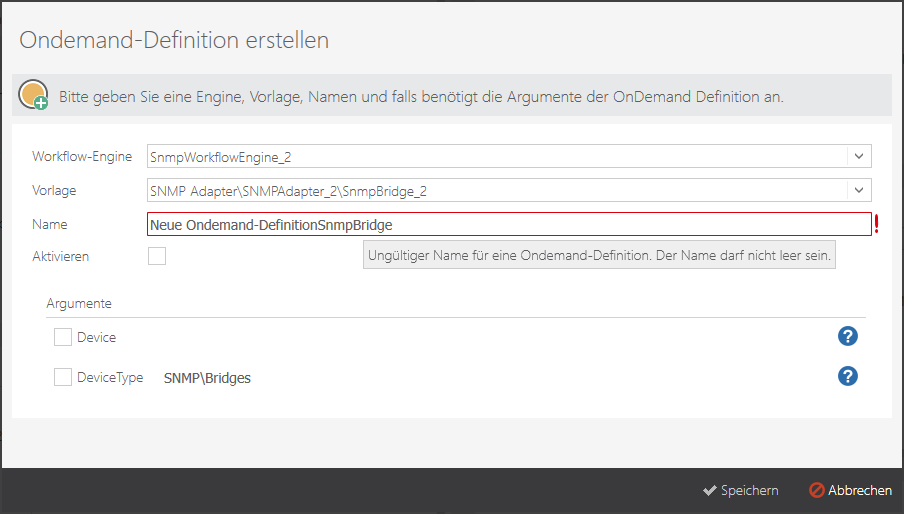Click into the Name input field
The height and width of the screenshot is (514, 904).
[x=509, y=224]
